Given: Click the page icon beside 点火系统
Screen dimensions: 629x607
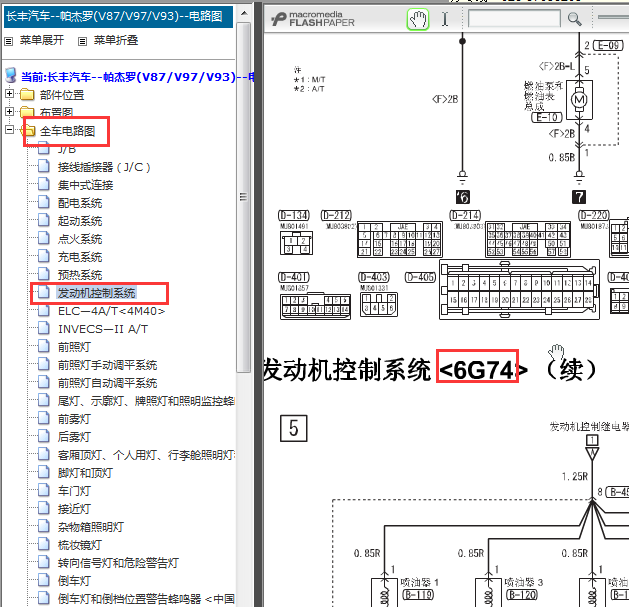Looking at the screenshot, I should pyautogui.click(x=44, y=238).
